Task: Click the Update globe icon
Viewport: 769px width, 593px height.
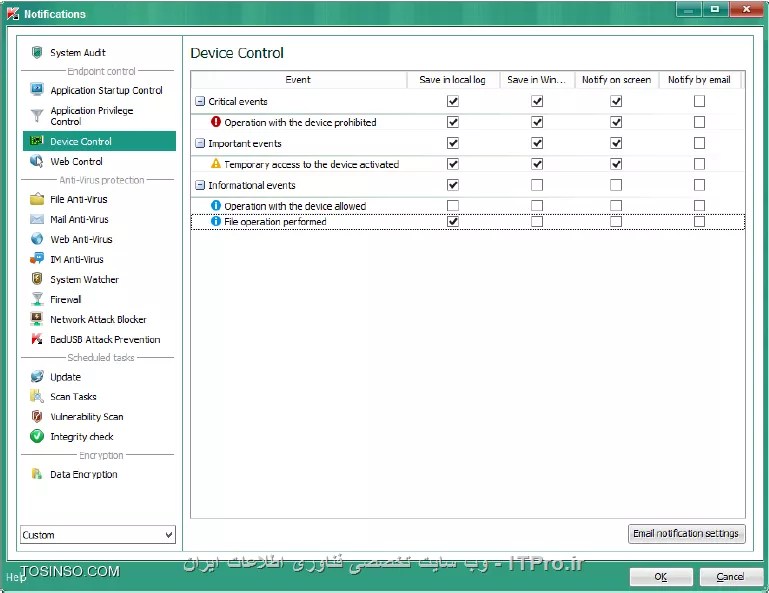Action: pos(37,377)
